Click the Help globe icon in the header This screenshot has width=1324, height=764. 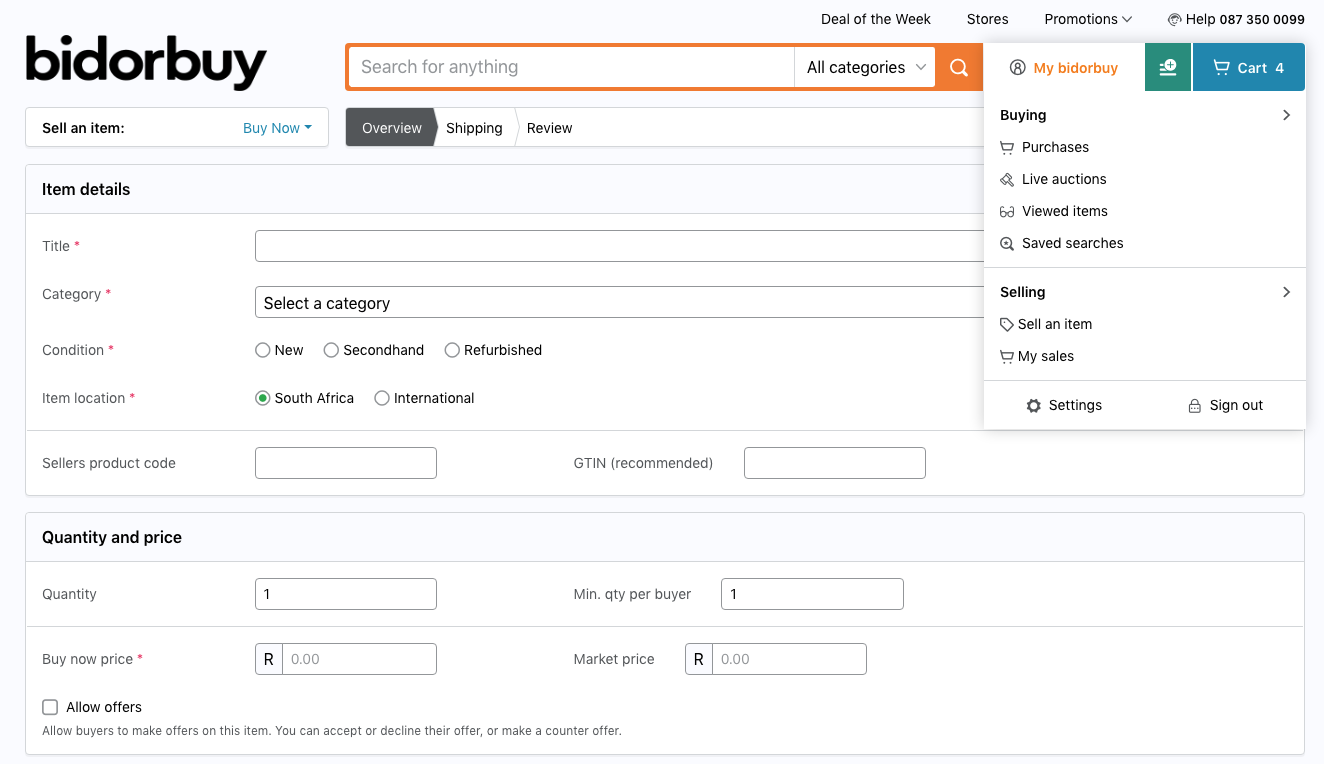tap(1174, 19)
